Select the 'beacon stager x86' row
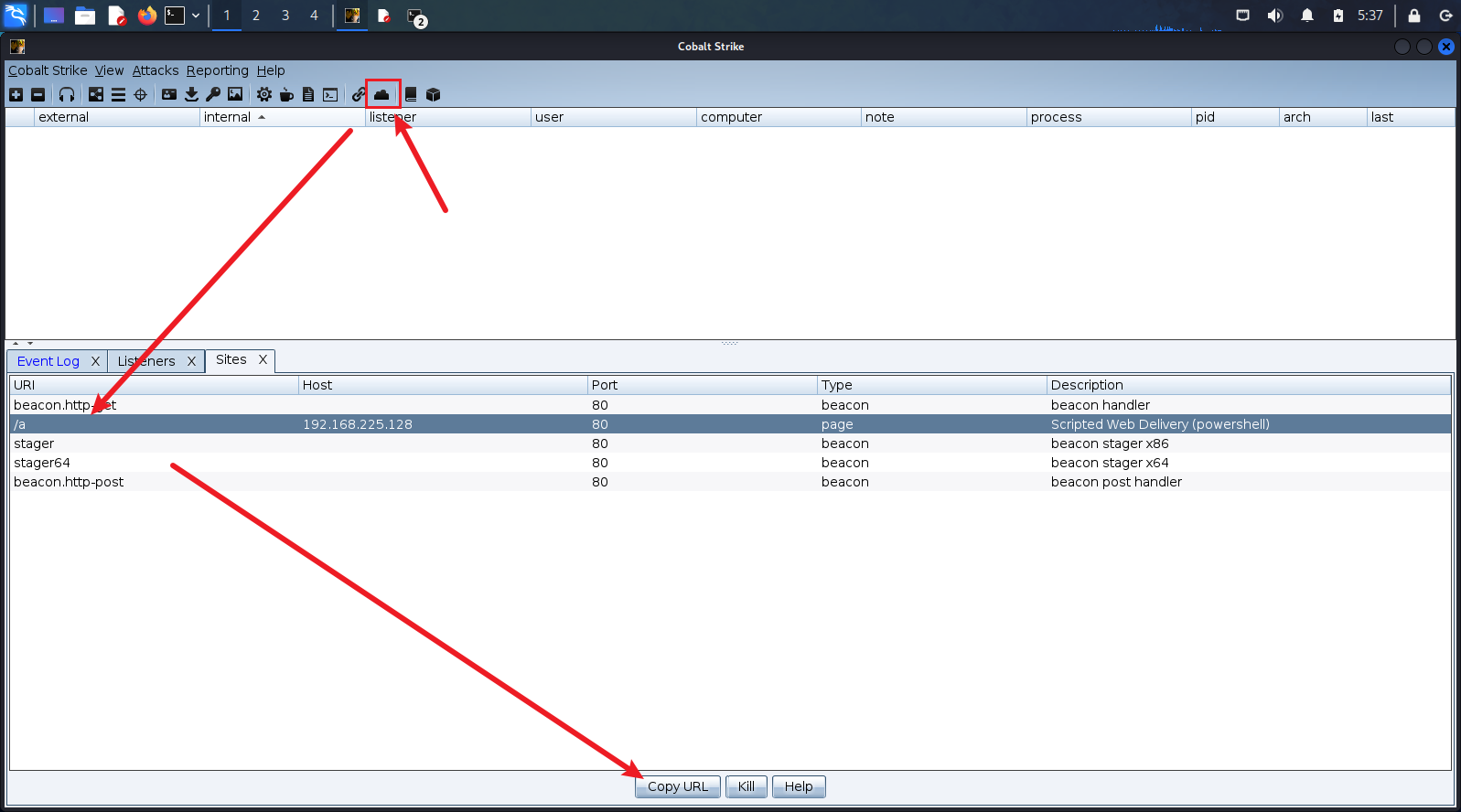The height and width of the screenshot is (812, 1461). point(730,443)
